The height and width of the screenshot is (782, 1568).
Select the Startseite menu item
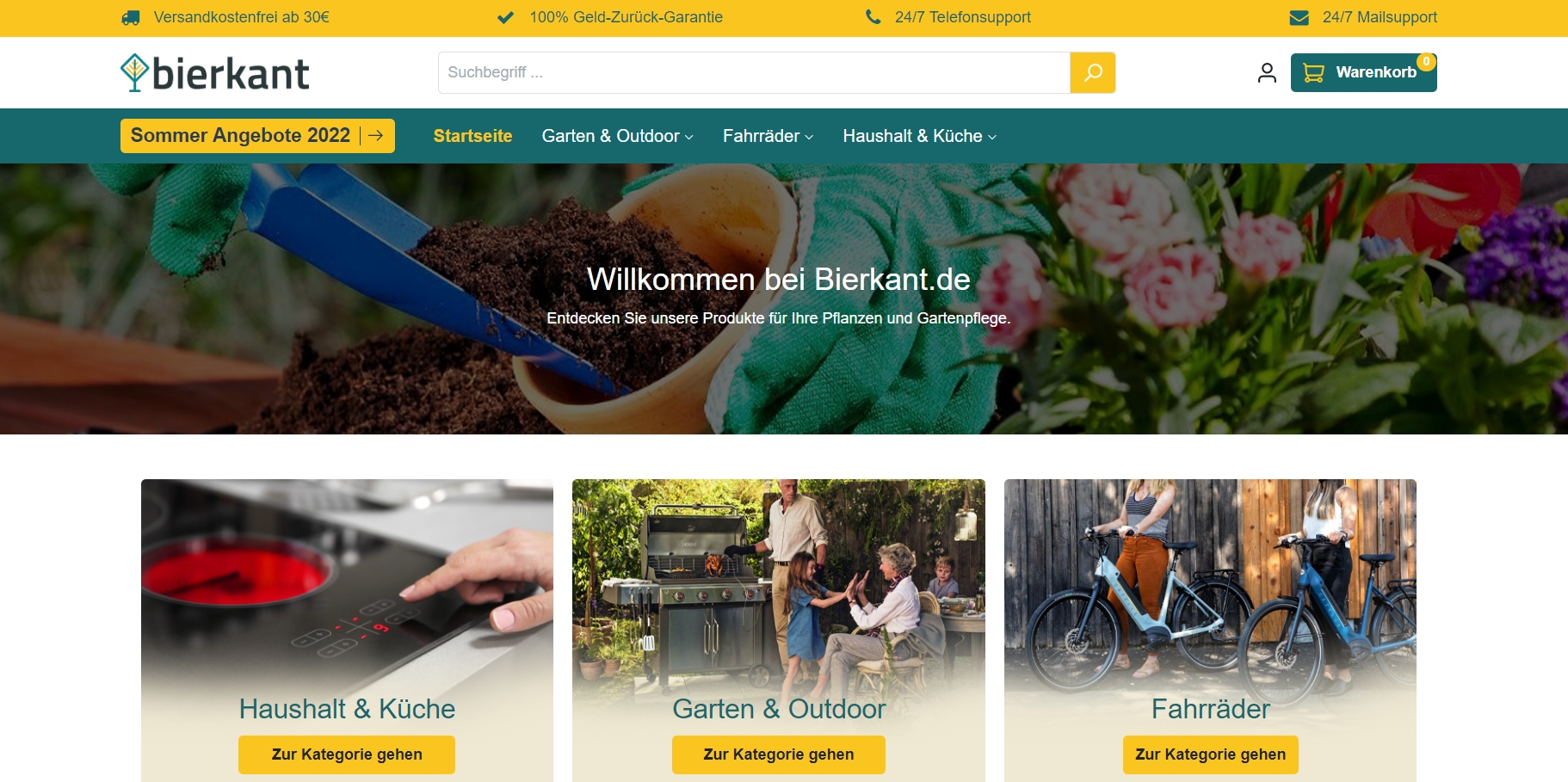pos(472,136)
